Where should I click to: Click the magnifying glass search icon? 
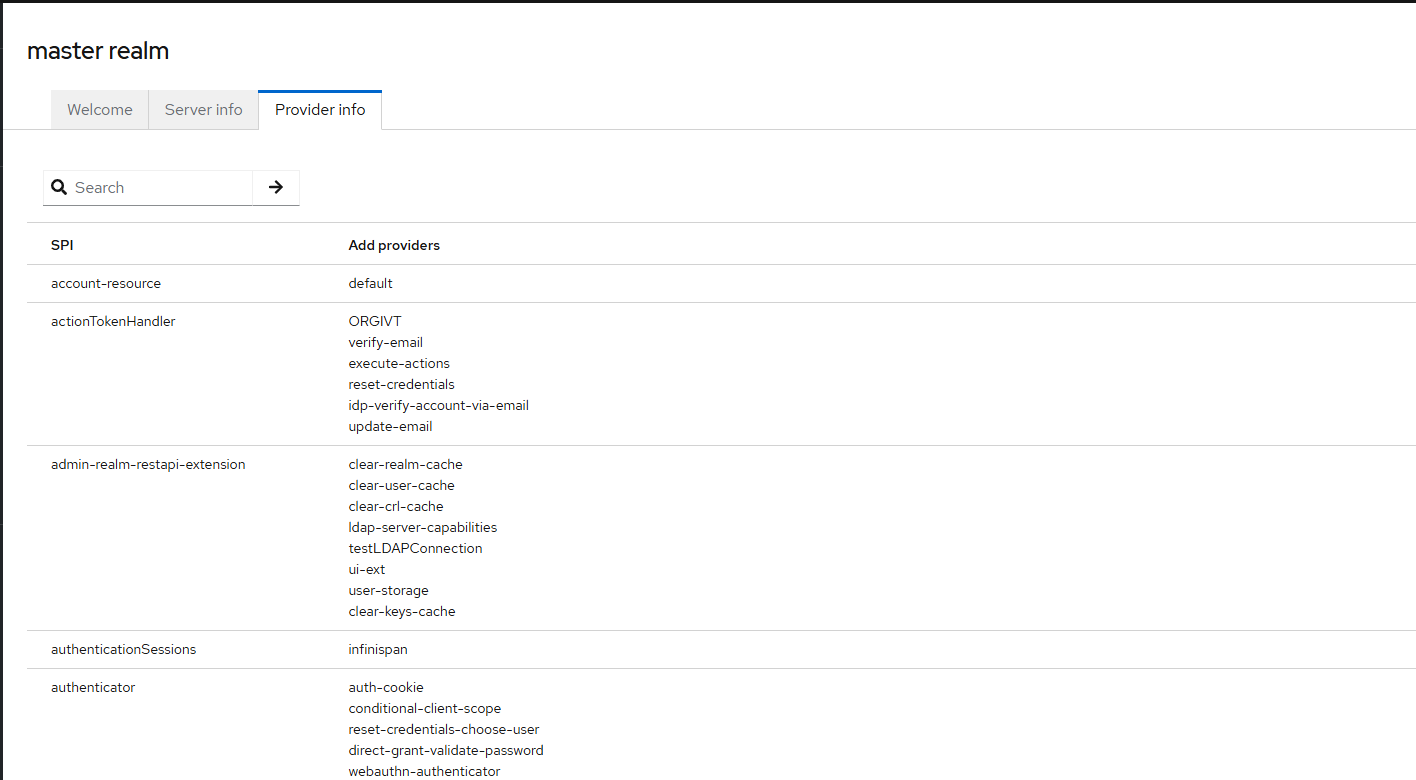point(59,187)
